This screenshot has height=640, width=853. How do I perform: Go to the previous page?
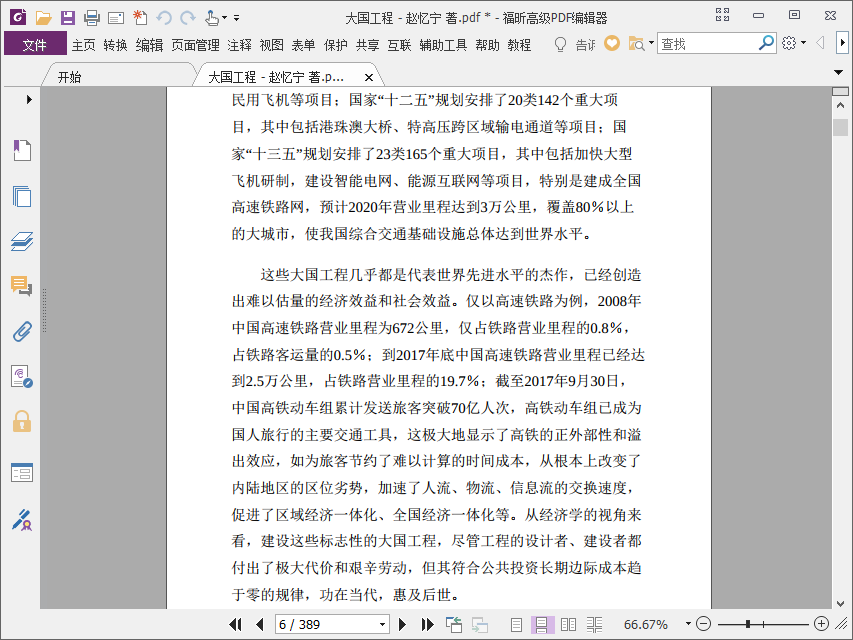(x=259, y=624)
